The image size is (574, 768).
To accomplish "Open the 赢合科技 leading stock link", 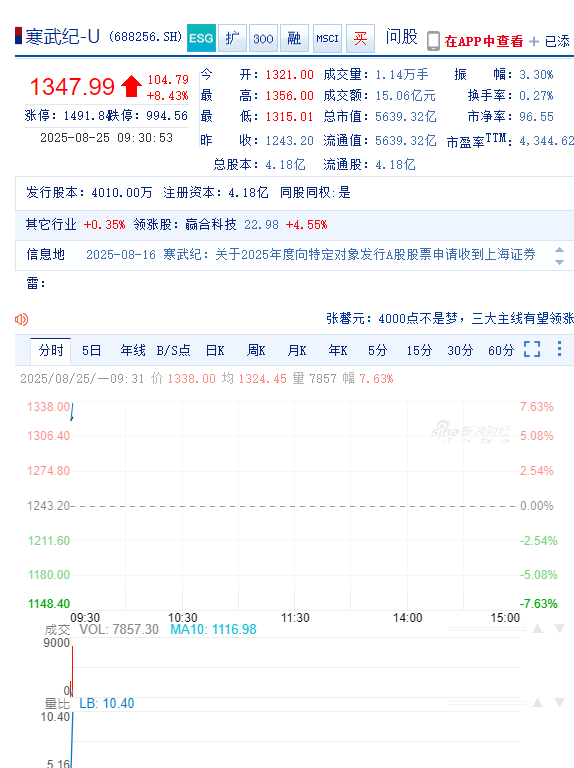I will click(x=211, y=225).
